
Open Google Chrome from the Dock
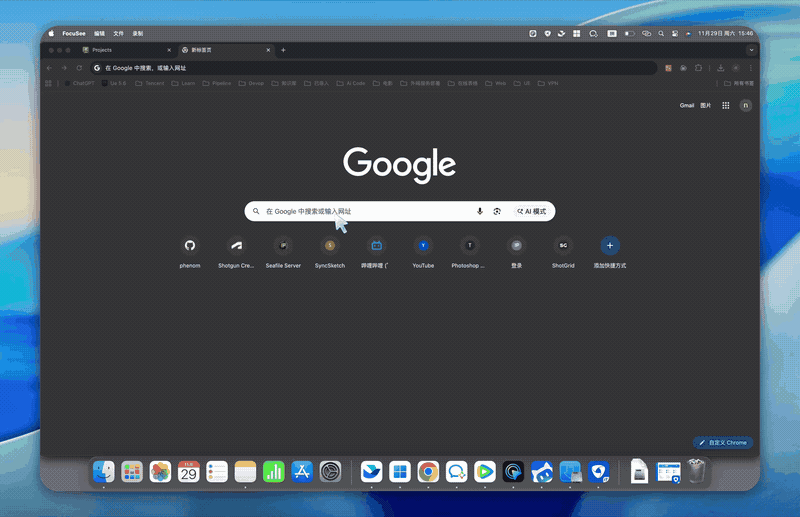click(x=428, y=472)
